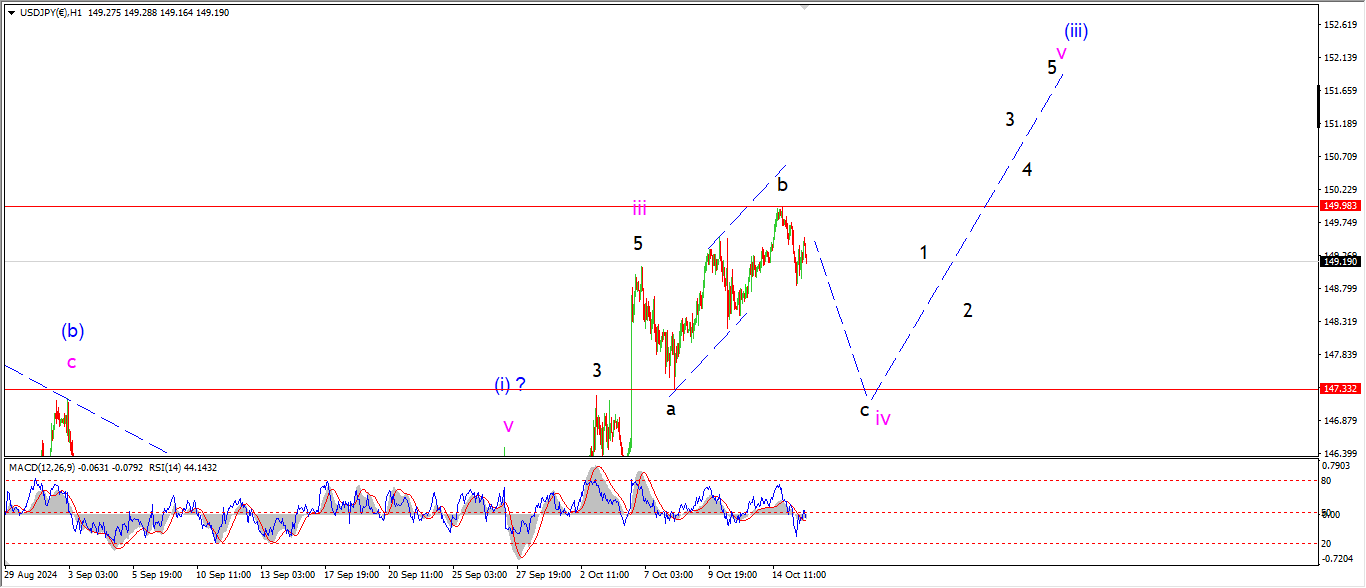
Task: Select the USDJPY(€),H1 chart title text
Action: pyautogui.click(x=50, y=13)
